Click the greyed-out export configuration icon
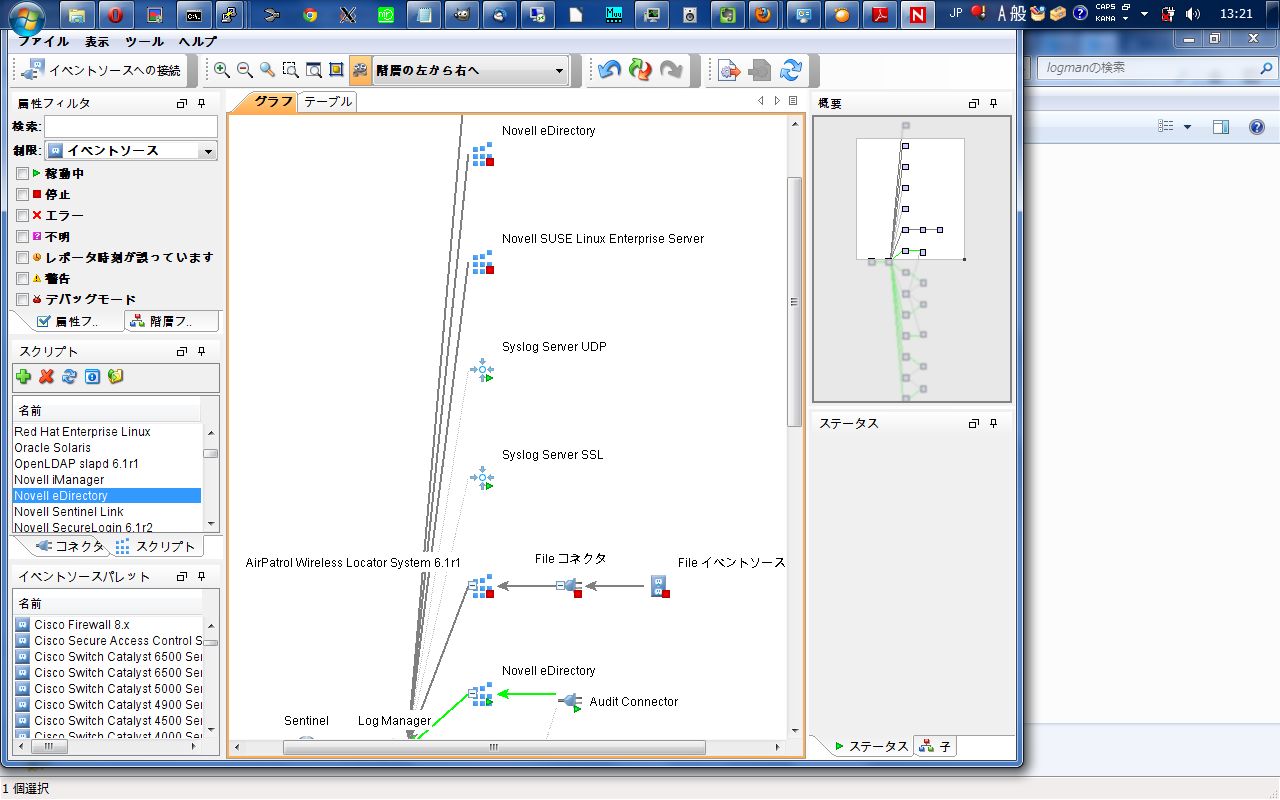The width and height of the screenshot is (1280, 800). pos(760,70)
